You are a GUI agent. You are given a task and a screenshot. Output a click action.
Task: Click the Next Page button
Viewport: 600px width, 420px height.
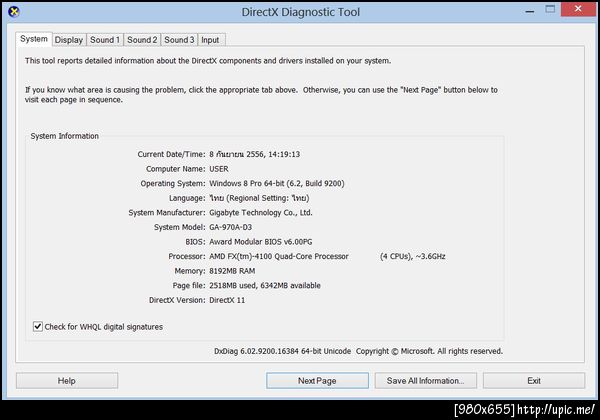[x=317, y=381]
